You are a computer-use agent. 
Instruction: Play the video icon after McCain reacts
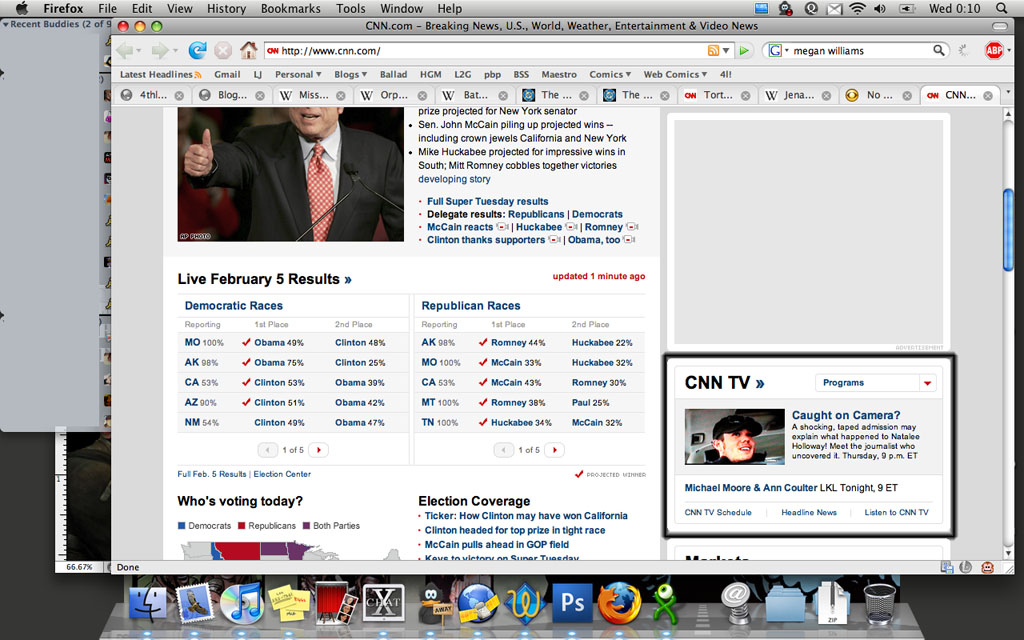[x=502, y=227]
